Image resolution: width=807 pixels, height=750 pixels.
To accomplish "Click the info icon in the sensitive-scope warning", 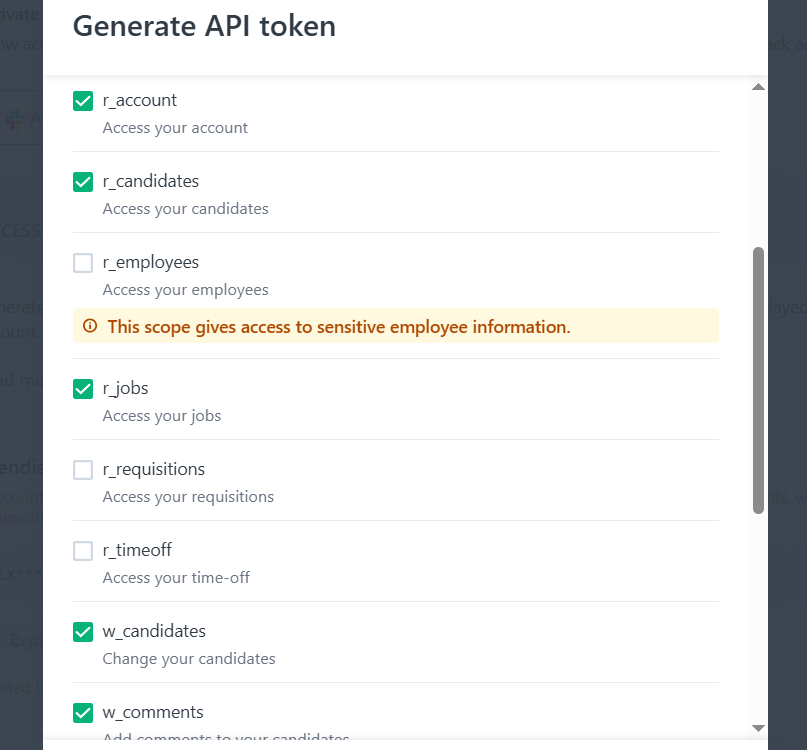I will pyautogui.click(x=90, y=326).
